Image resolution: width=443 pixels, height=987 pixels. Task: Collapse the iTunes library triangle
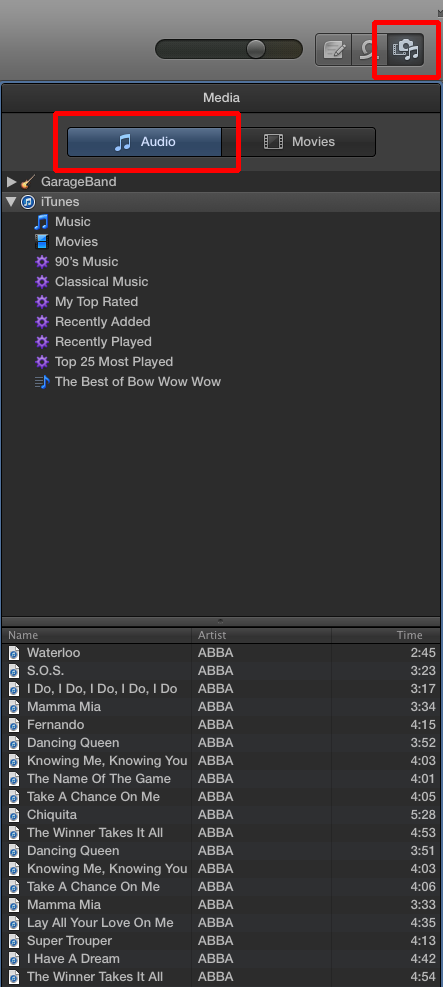[11, 202]
